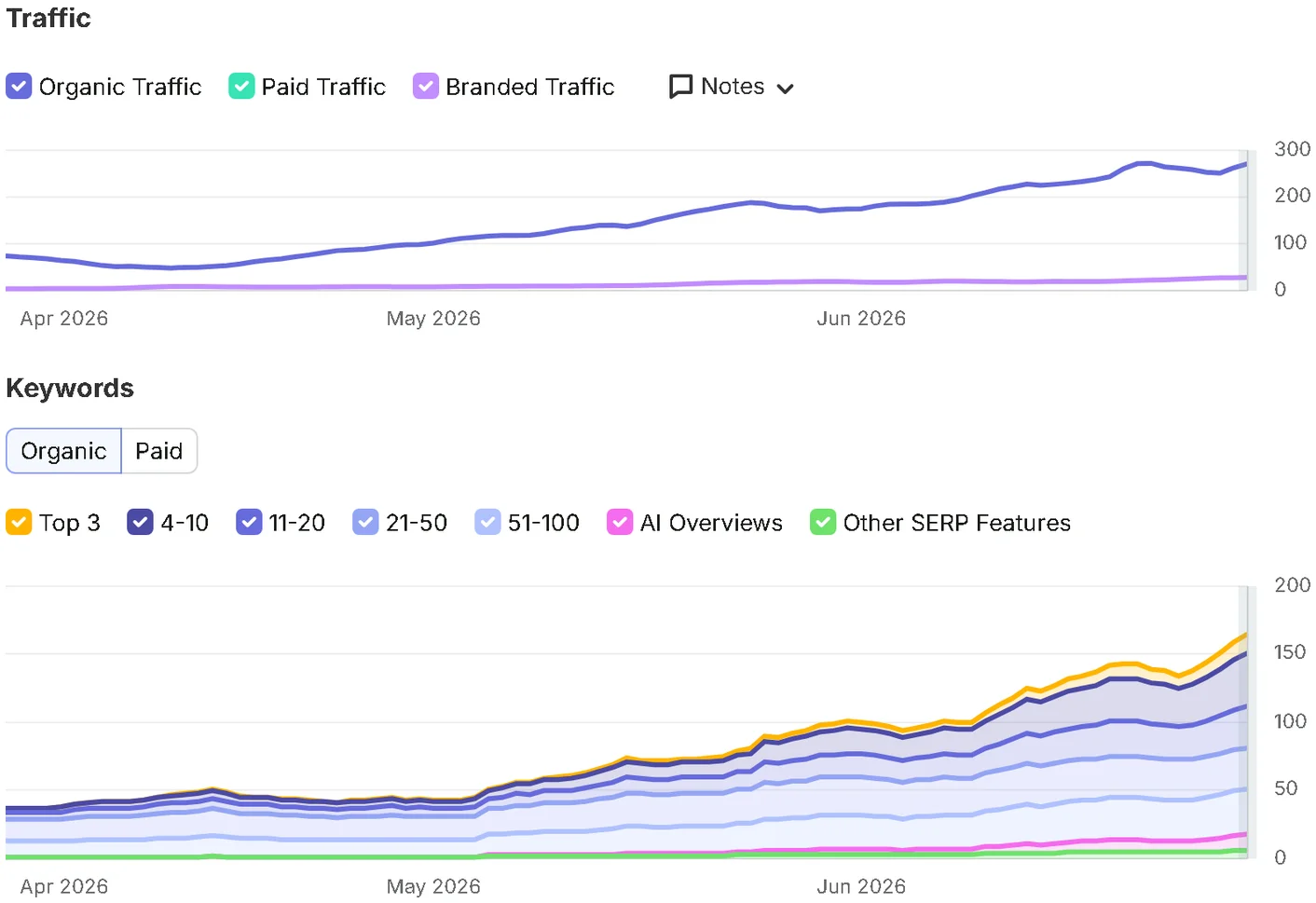Uncheck the Paid Traffic checkbox
This screenshot has width=1316, height=903.
pos(241,87)
